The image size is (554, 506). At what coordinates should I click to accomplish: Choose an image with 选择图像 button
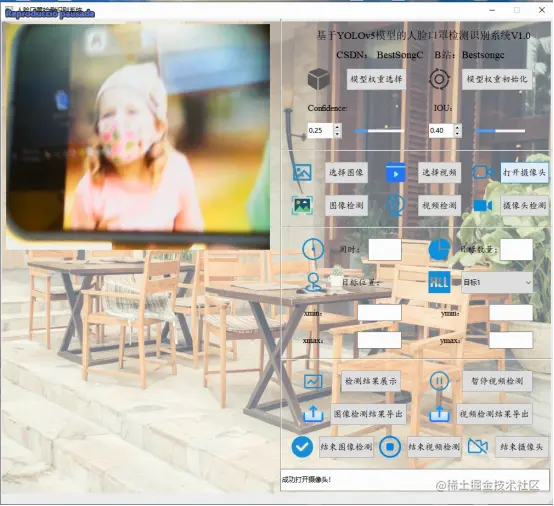tap(346, 172)
